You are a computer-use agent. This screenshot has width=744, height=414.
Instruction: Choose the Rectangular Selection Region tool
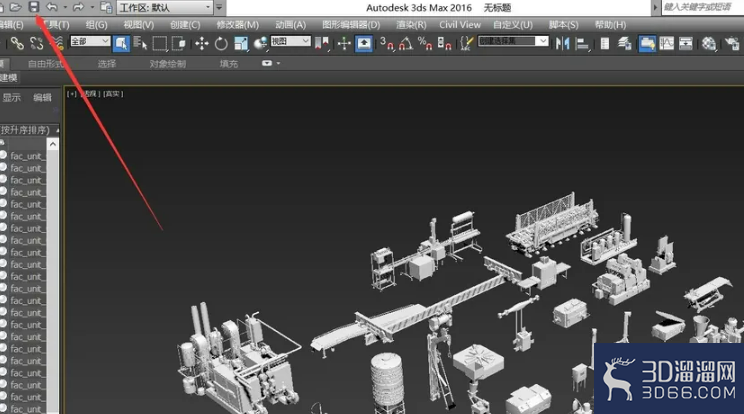tap(159, 44)
